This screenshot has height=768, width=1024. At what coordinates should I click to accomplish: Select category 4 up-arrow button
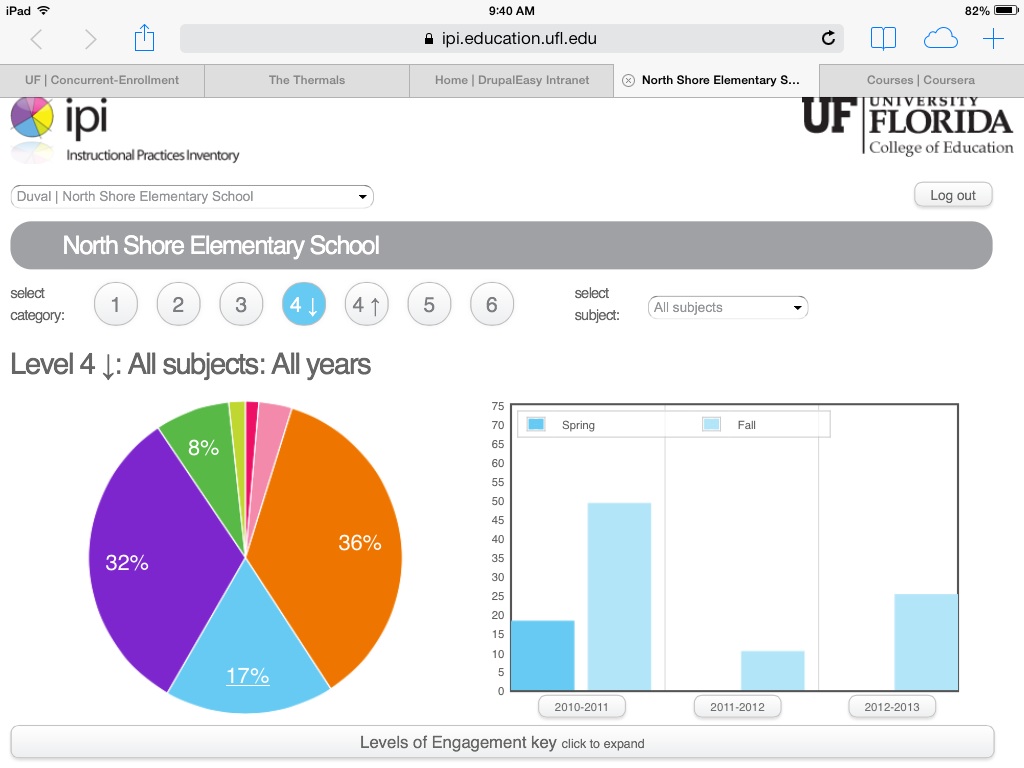[x=367, y=305]
